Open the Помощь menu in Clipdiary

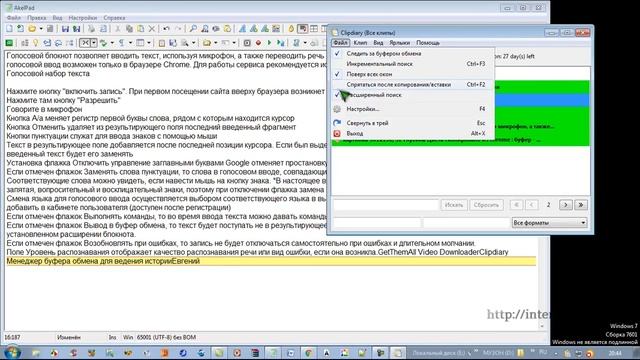coord(428,43)
